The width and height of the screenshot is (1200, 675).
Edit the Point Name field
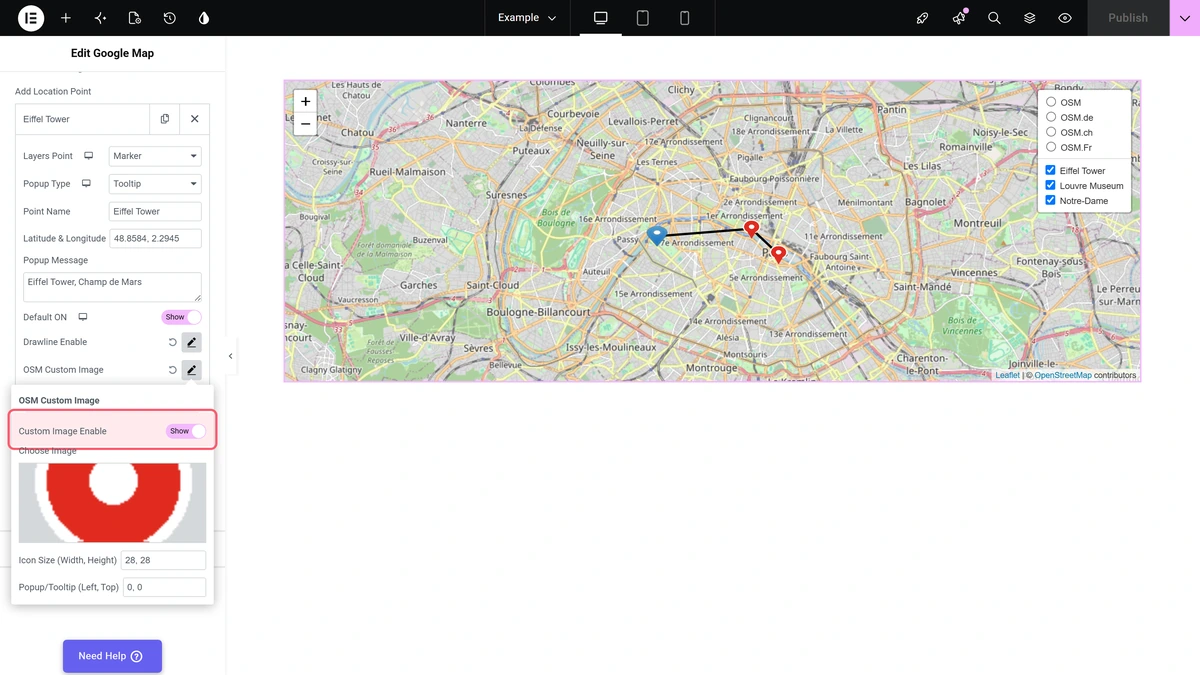tap(155, 212)
